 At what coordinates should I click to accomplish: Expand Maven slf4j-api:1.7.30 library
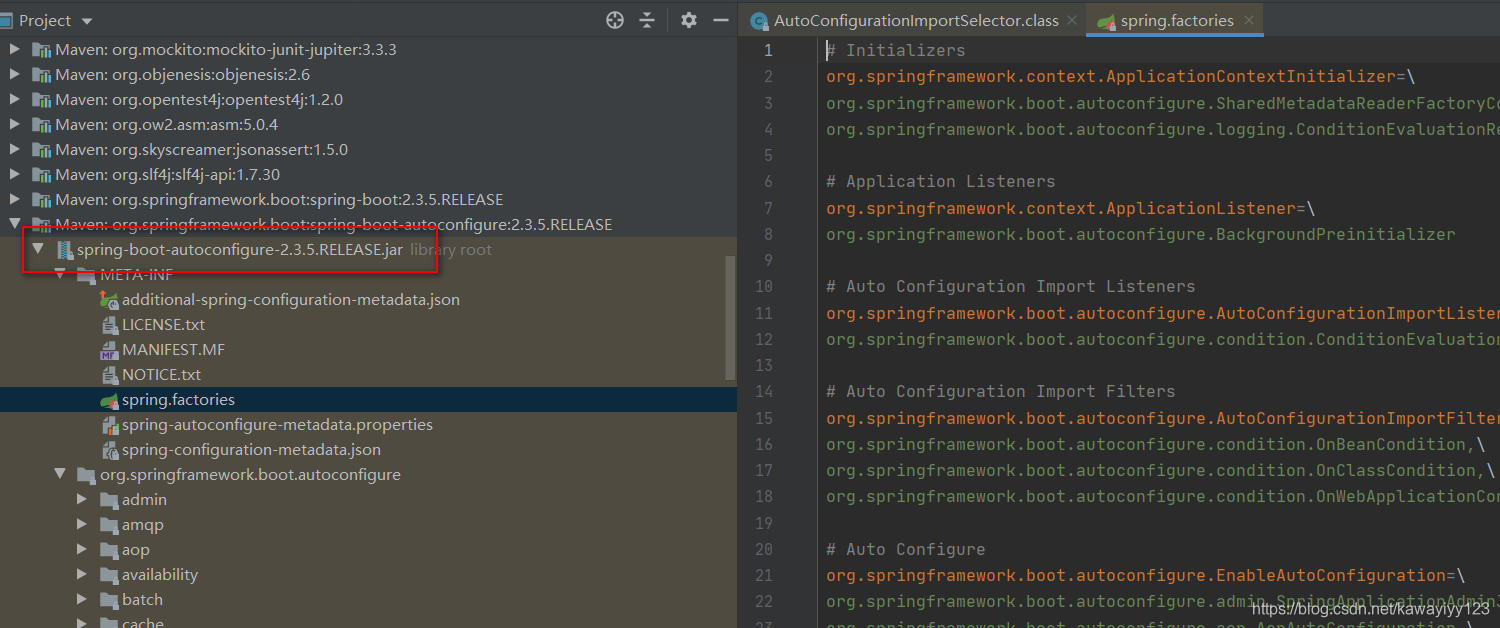[14, 174]
